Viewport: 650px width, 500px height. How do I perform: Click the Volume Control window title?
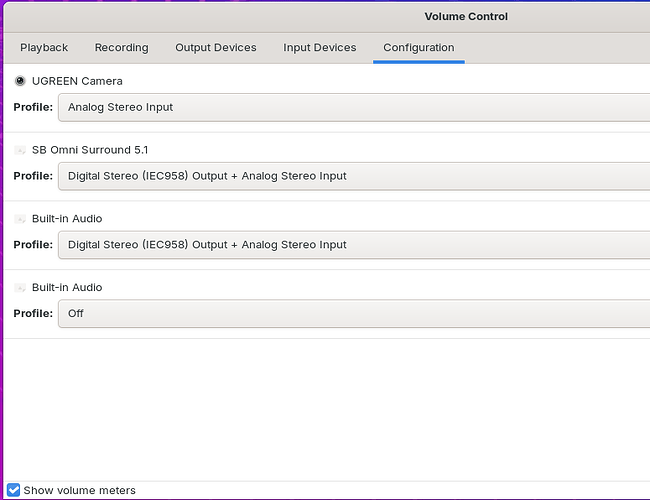(466, 17)
